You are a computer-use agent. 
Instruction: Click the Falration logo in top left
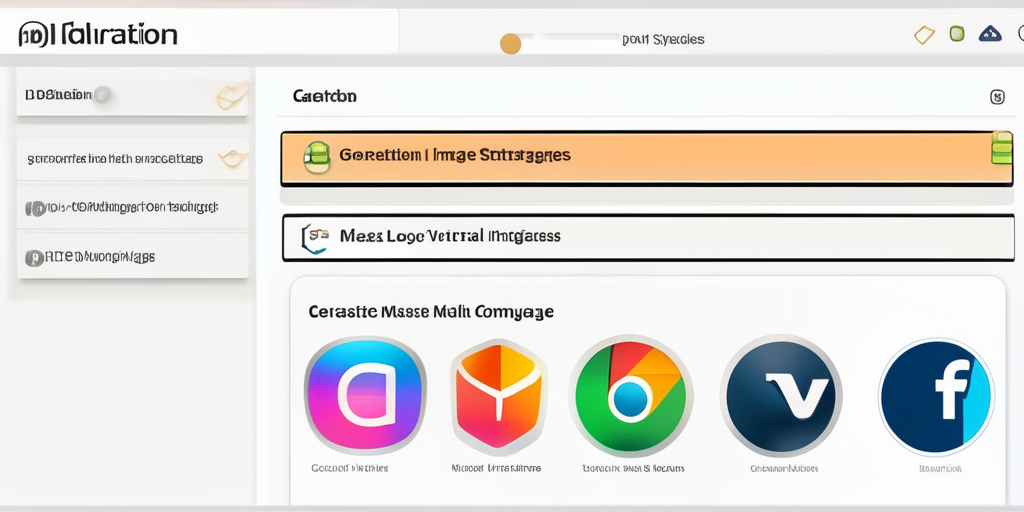[98, 34]
